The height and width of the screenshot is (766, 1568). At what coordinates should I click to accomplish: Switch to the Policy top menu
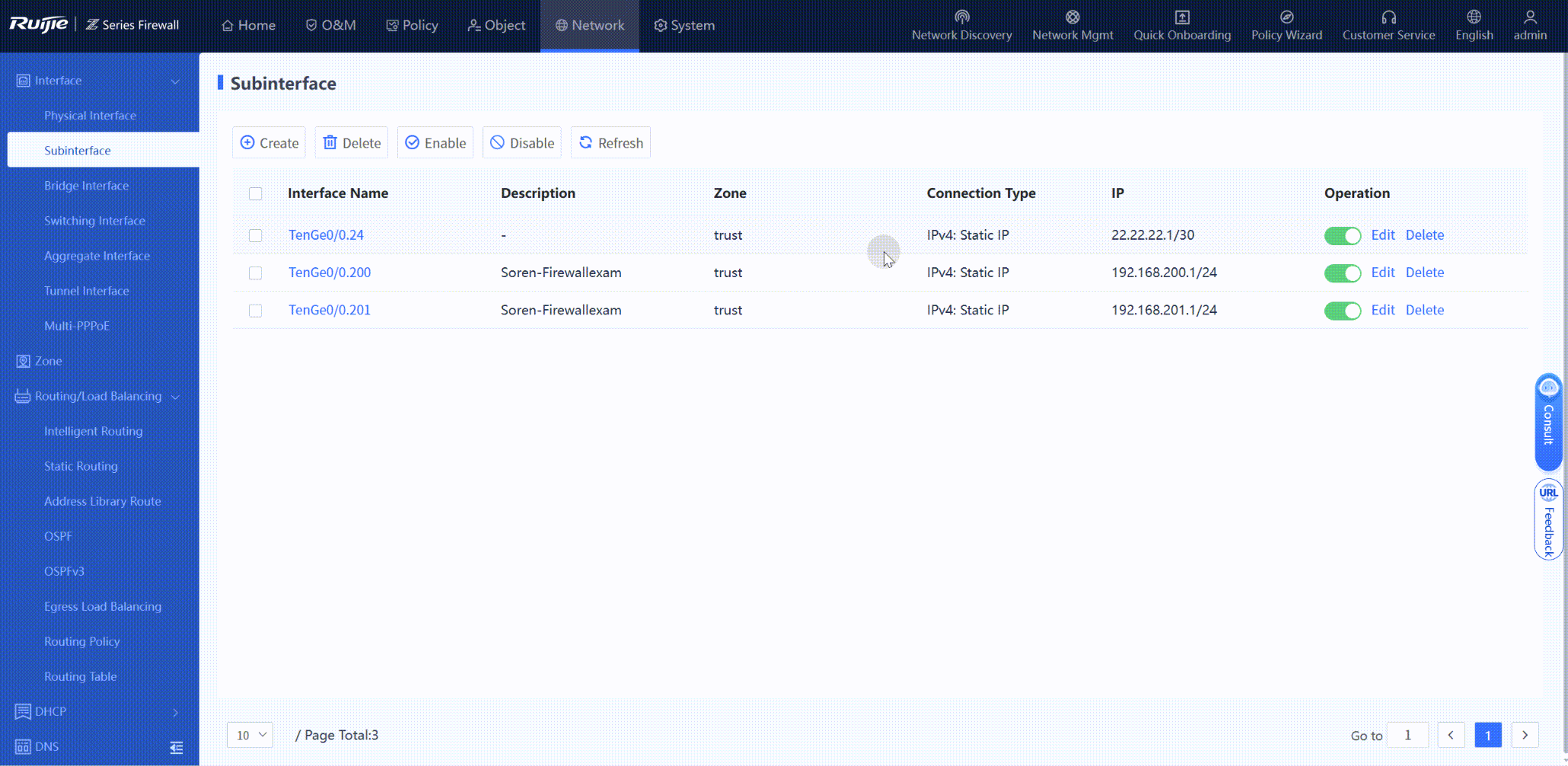(412, 25)
